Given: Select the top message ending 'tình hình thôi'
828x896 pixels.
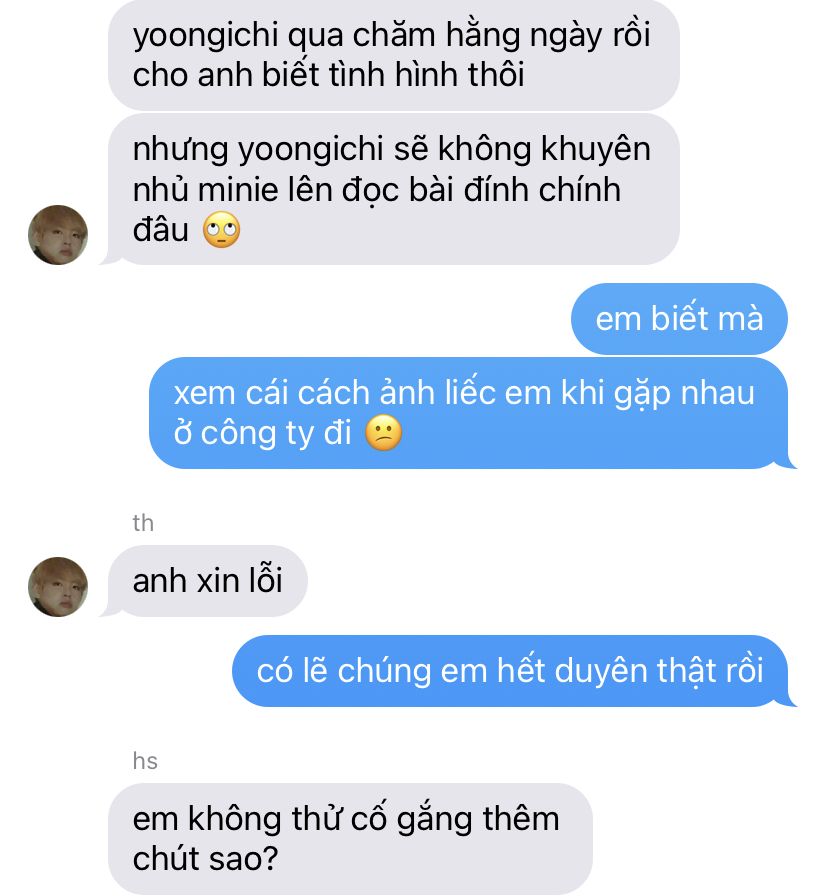Looking at the screenshot, I should point(394,55).
